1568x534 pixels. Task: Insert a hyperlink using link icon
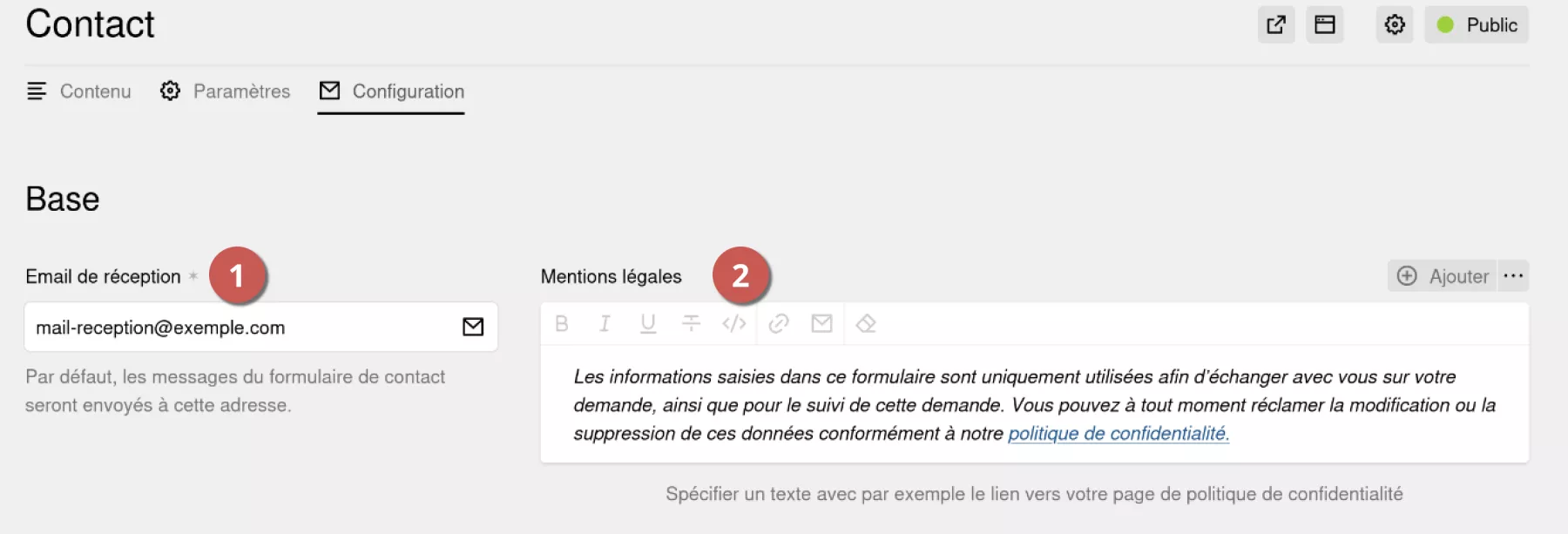(779, 324)
